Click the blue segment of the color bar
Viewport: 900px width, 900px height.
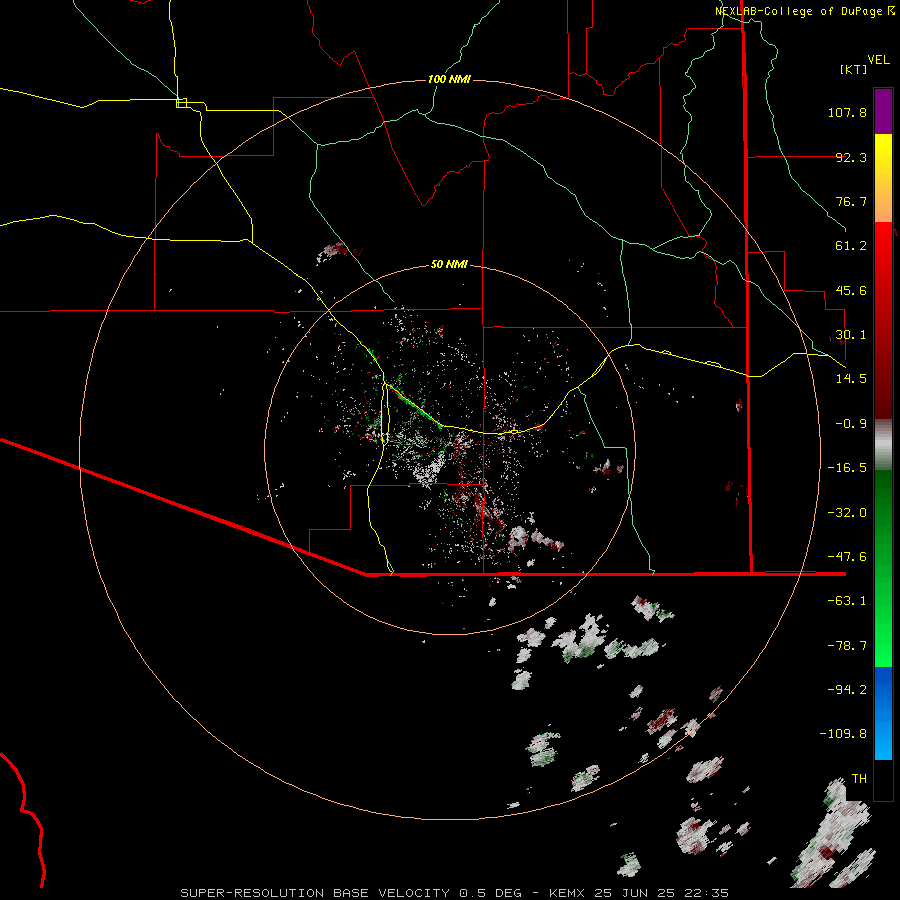[883, 713]
